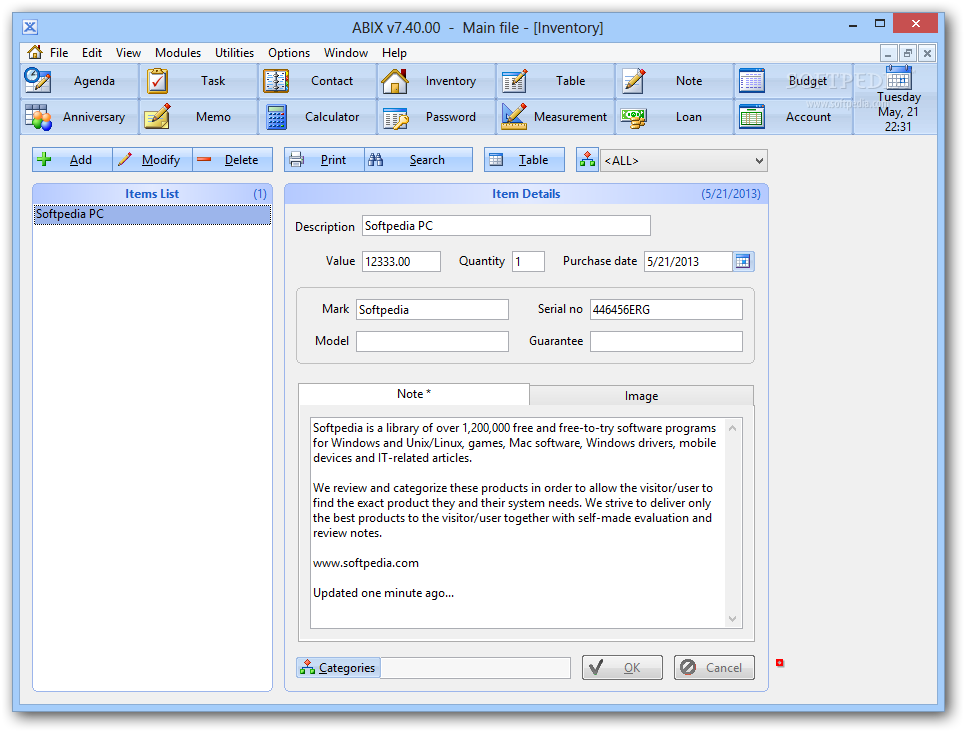Select Softpedia PC in Items List

[x=152, y=214]
